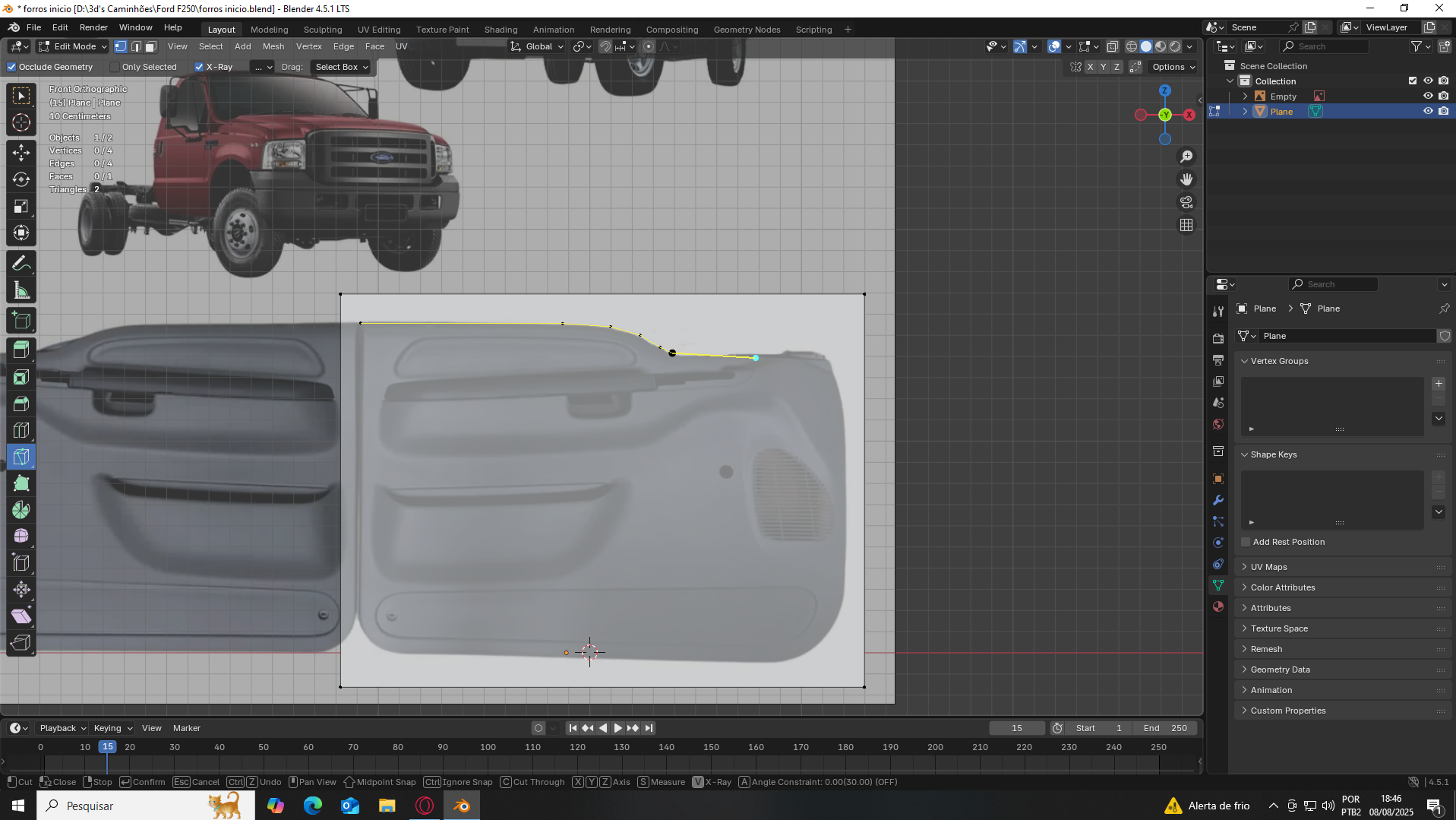Switch to the Shading workspace tab
Screen dimensions: 1456x820
click(x=501, y=30)
